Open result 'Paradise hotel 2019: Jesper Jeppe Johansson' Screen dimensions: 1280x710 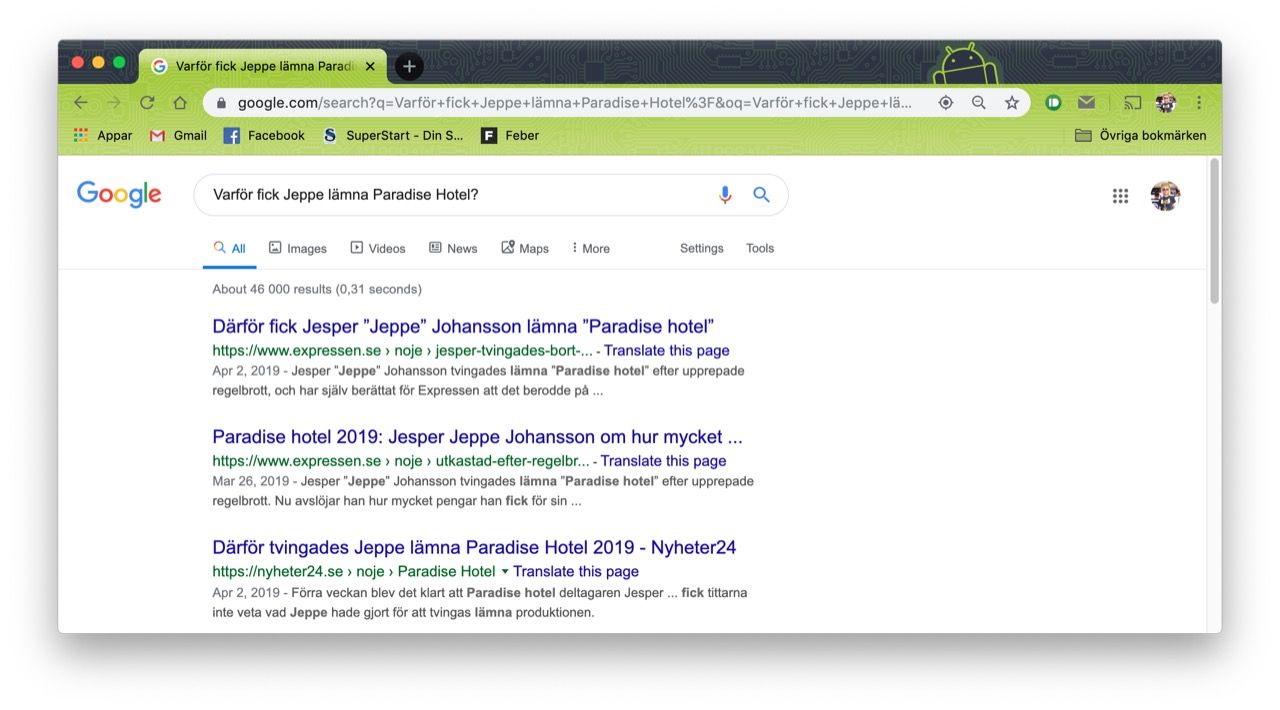click(477, 437)
